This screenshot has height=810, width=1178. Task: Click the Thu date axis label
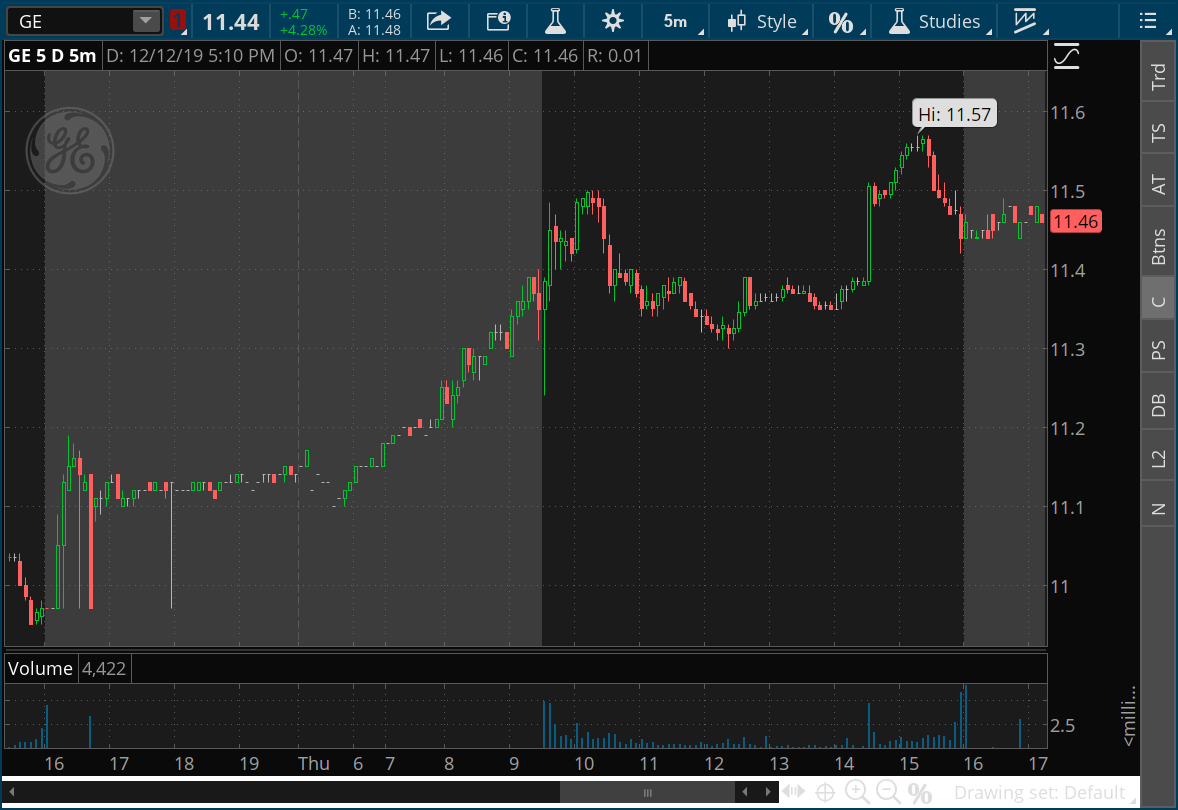tap(313, 763)
